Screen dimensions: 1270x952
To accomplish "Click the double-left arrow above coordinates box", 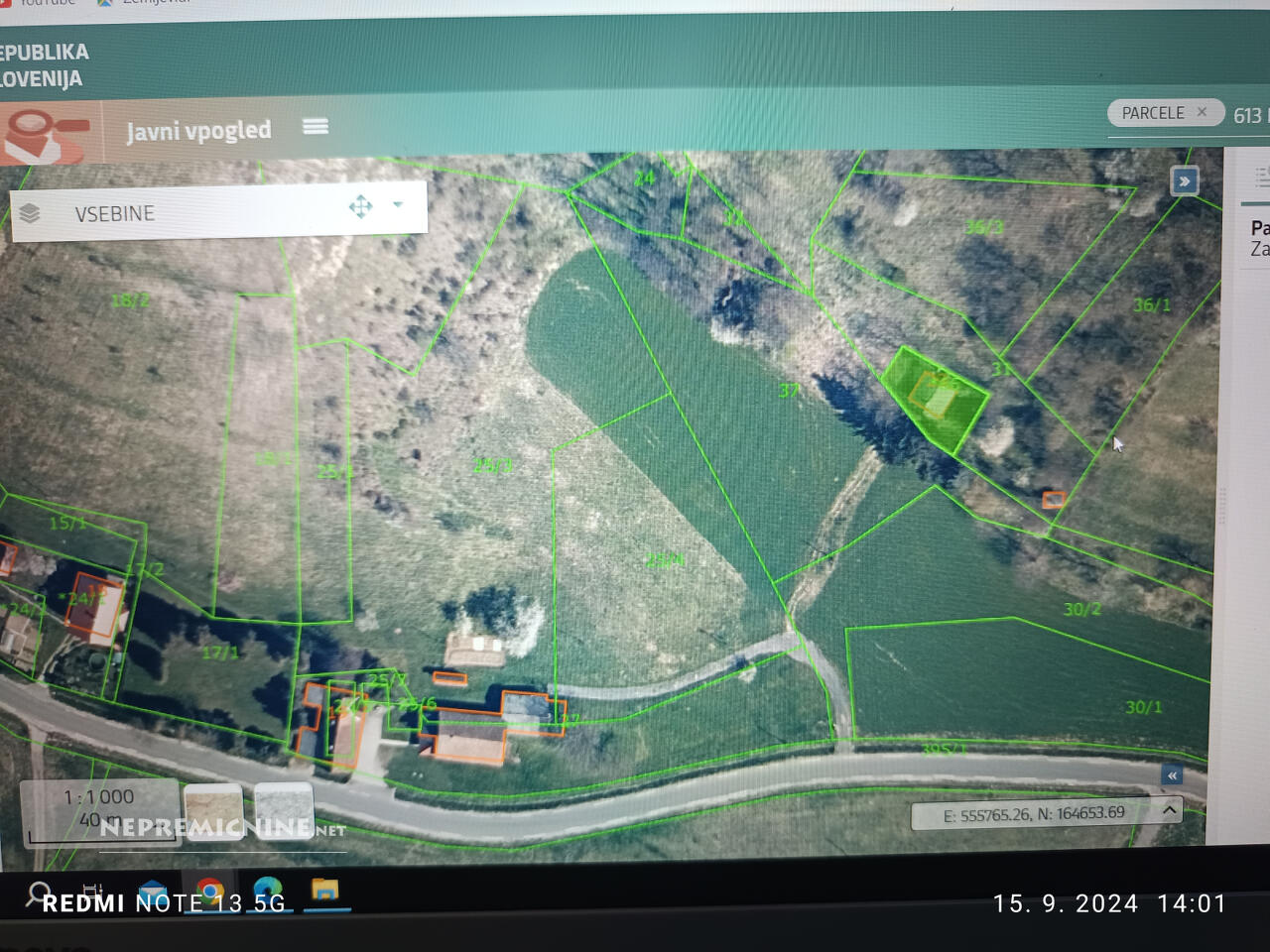I will pyautogui.click(x=1172, y=775).
